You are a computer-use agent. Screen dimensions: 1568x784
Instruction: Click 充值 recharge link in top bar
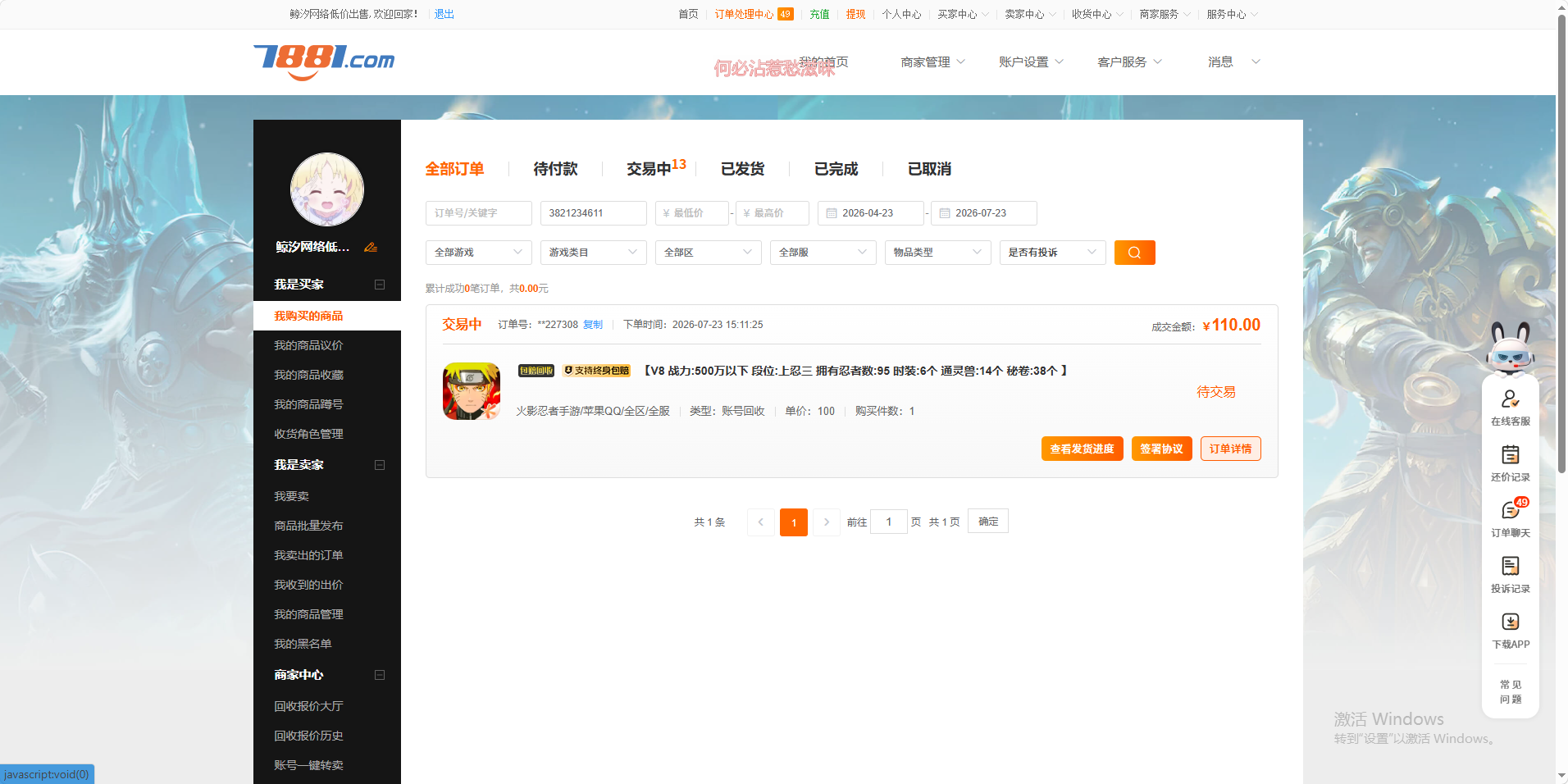coord(819,14)
